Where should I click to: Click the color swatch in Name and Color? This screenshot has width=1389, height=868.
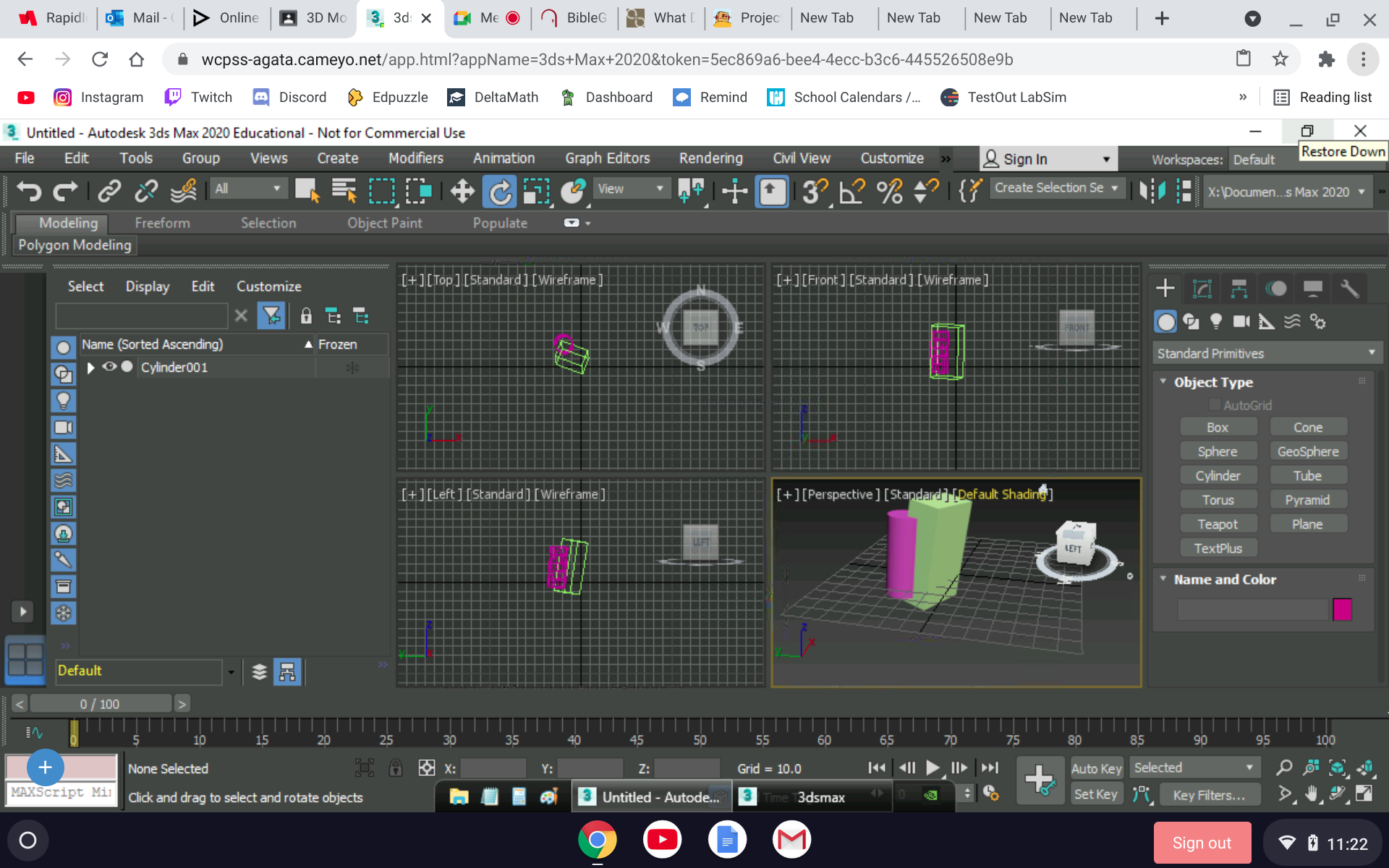pos(1343,609)
